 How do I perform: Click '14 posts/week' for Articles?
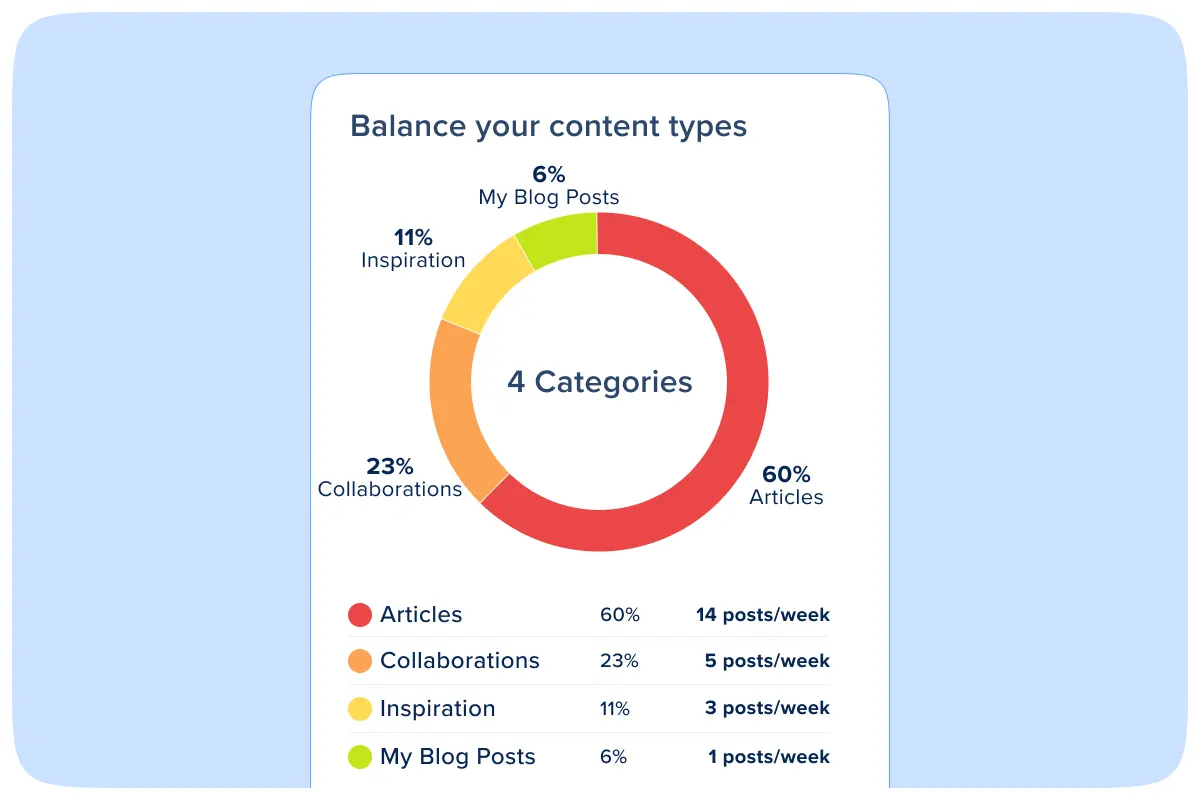click(762, 615)
